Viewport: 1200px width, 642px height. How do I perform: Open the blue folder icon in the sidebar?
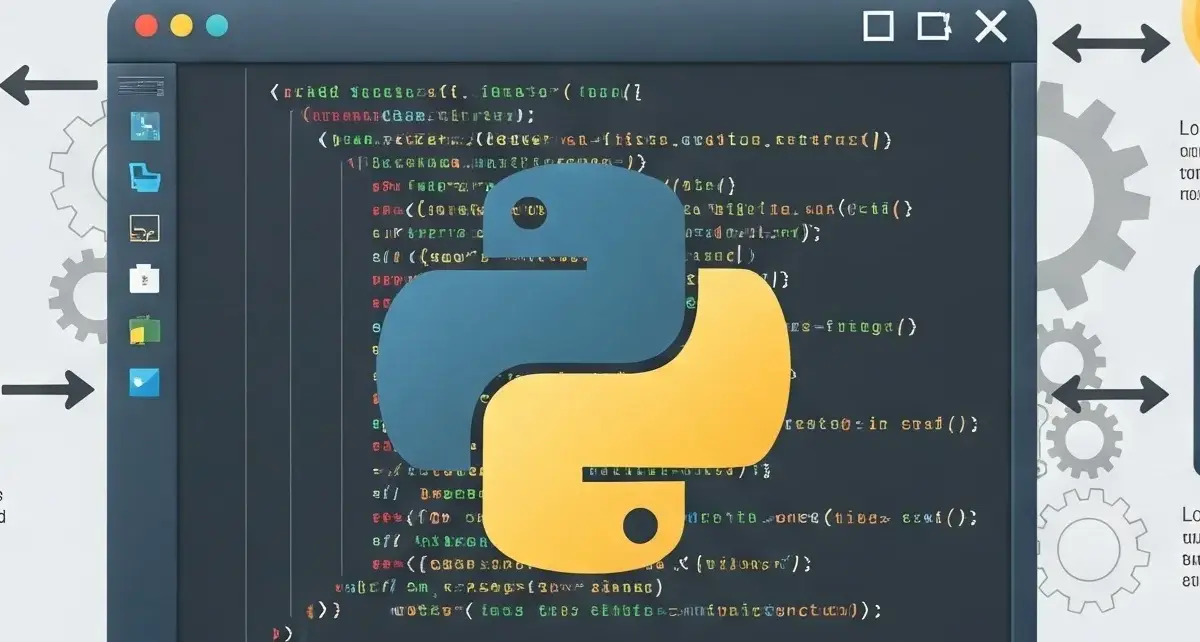point(145,178)
